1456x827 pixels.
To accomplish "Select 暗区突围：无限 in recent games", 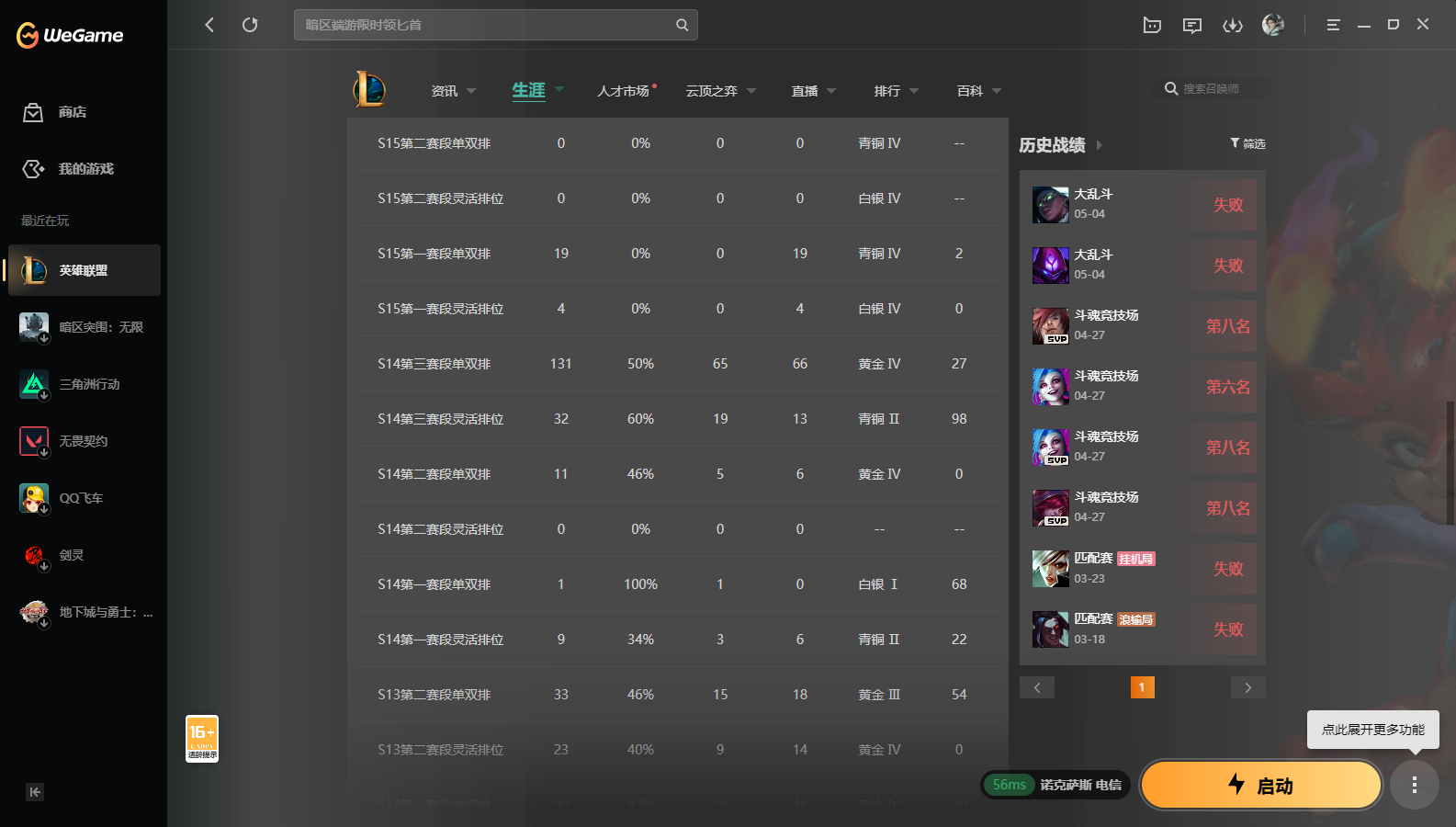I will coord(85,327).
